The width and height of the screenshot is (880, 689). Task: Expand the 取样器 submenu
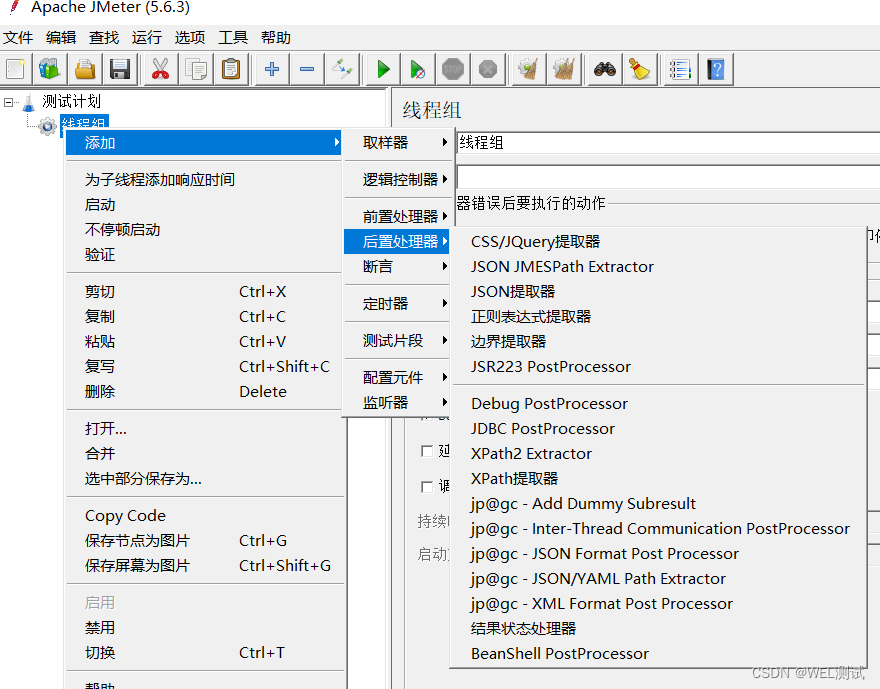(x=397, y=143)
